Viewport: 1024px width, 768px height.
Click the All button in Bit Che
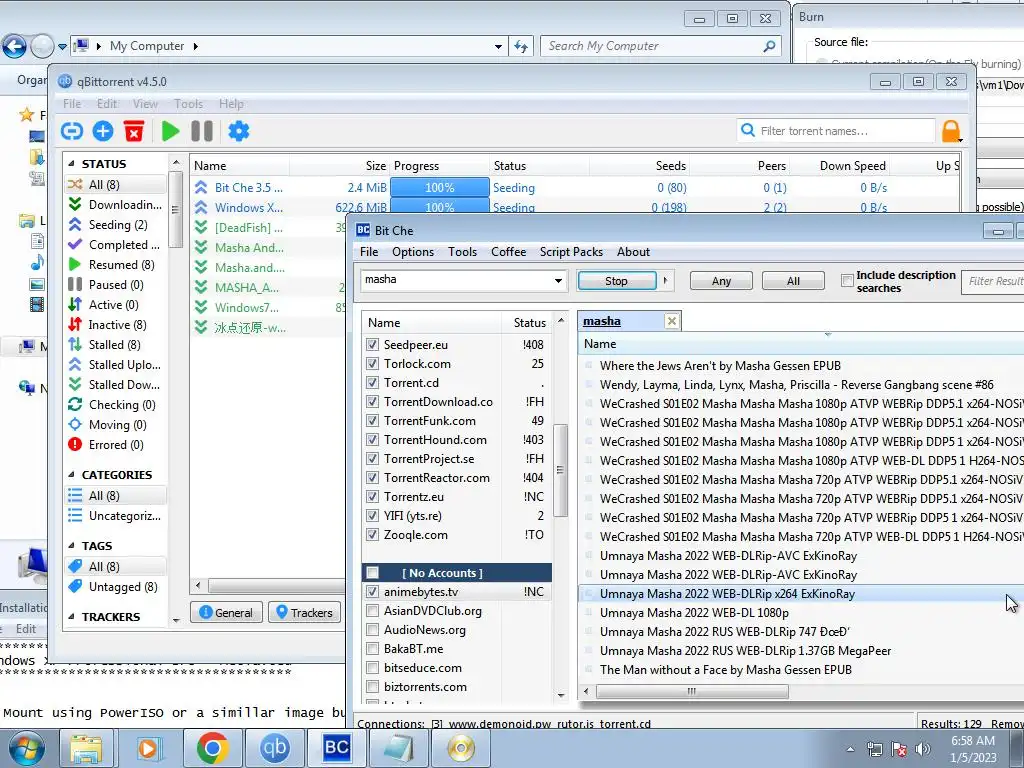pos(793,281)
